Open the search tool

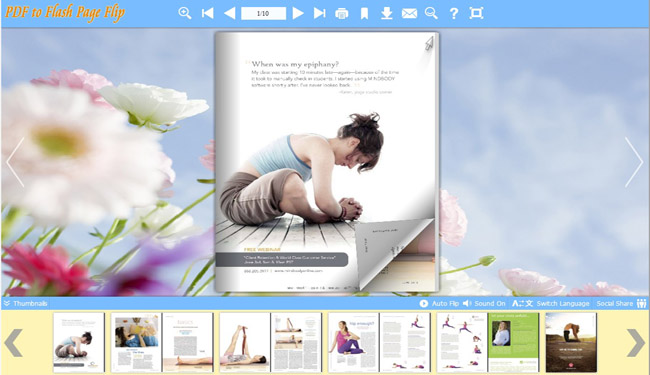tap(431, 13)
